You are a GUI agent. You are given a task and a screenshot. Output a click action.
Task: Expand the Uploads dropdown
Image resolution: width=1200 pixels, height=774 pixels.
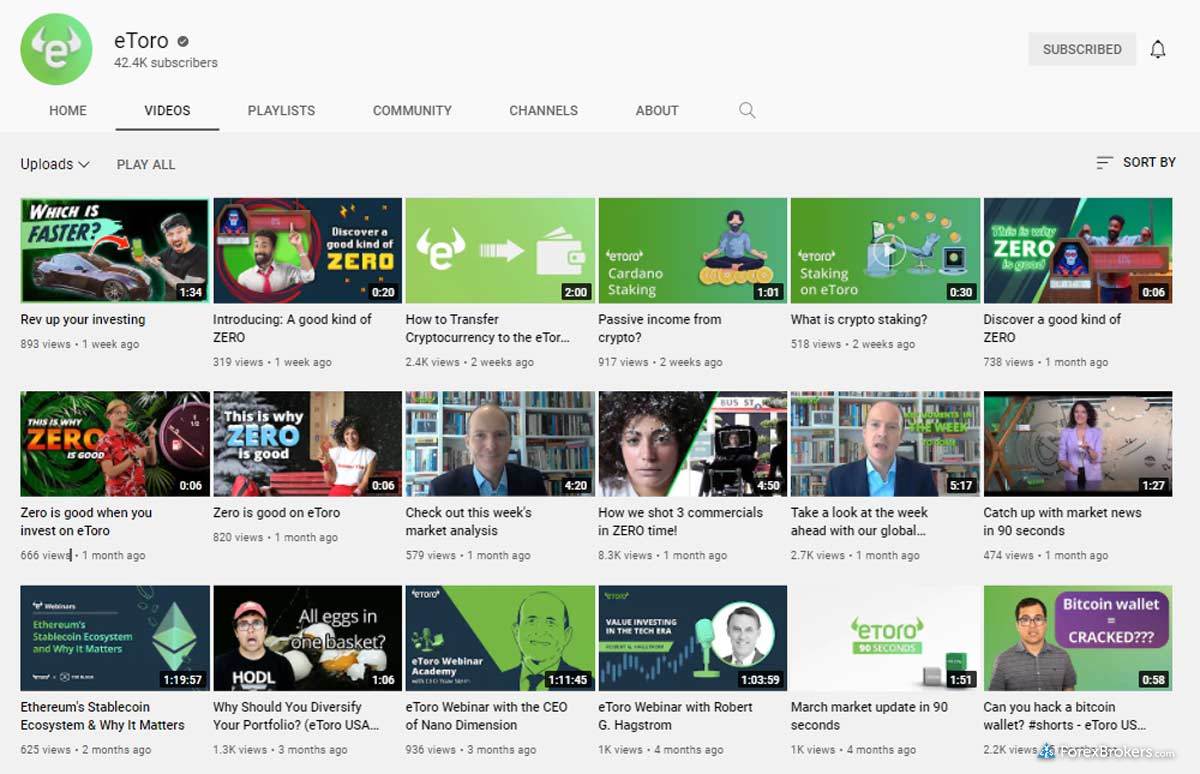pos(55,164)
